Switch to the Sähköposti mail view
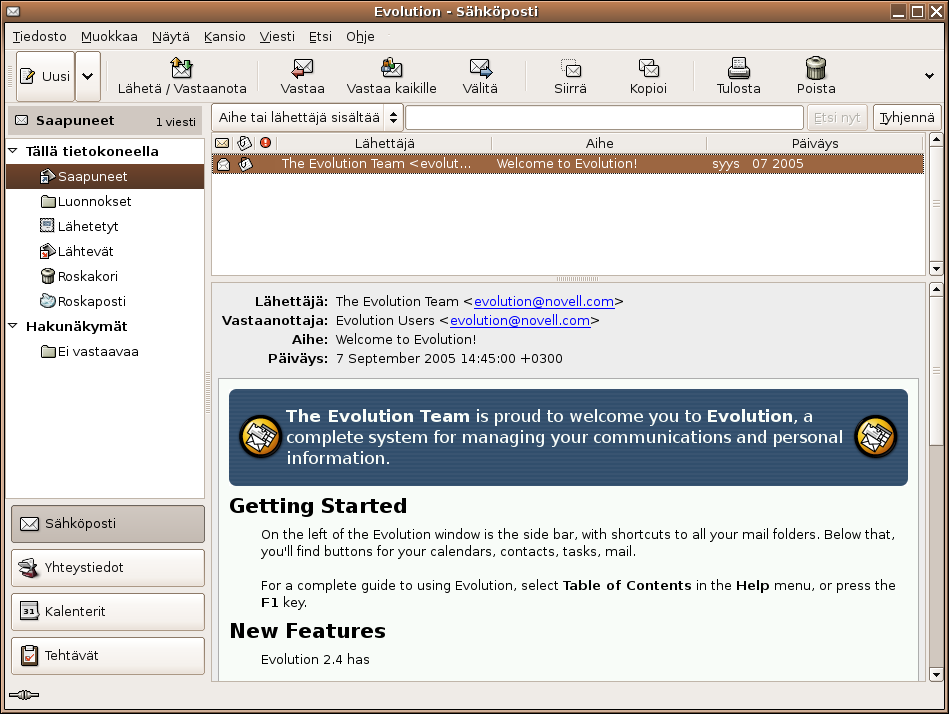The image size is (949, 714). [108, 523]
